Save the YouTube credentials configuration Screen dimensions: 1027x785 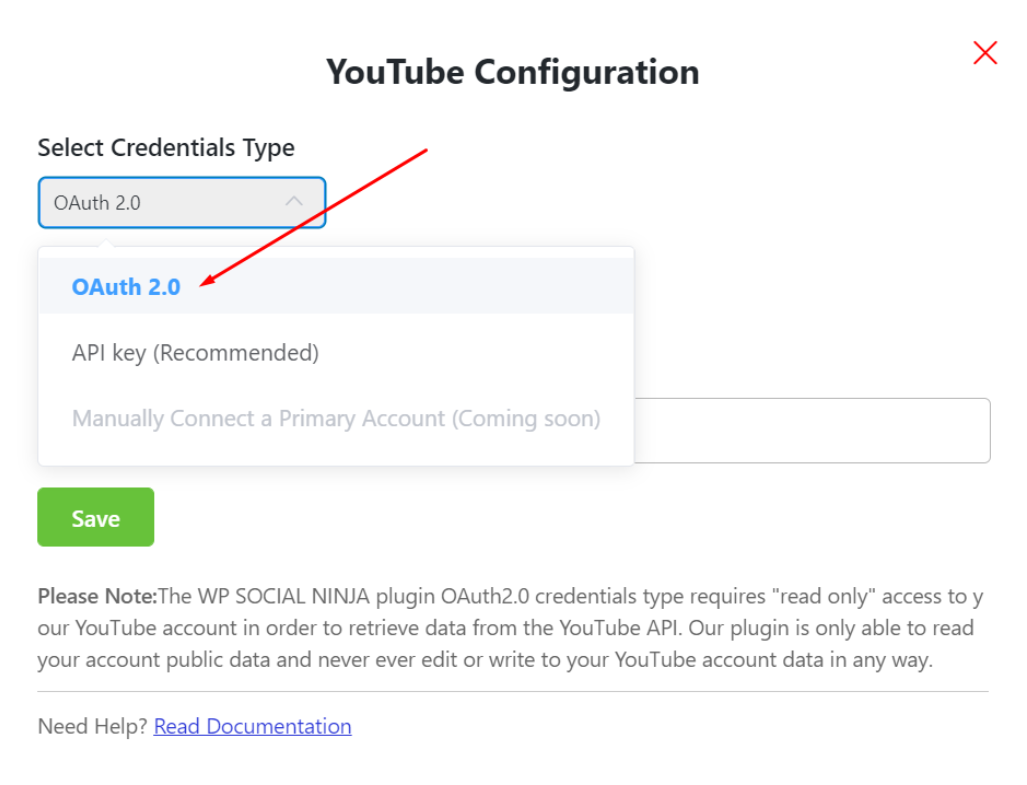[x=95, y=517]
